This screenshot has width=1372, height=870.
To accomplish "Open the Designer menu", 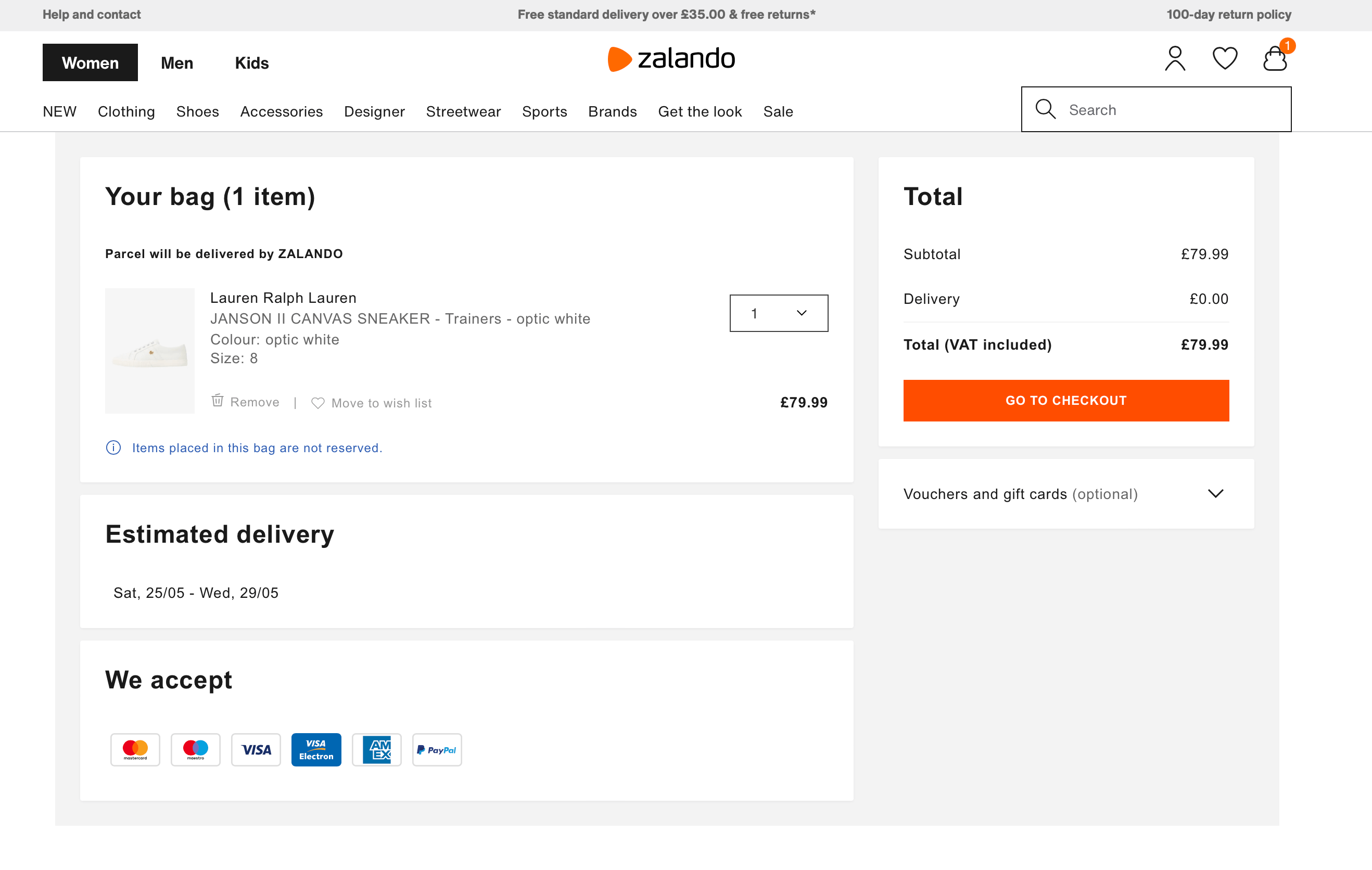I will pyautogui.click(x=374, y=112).
